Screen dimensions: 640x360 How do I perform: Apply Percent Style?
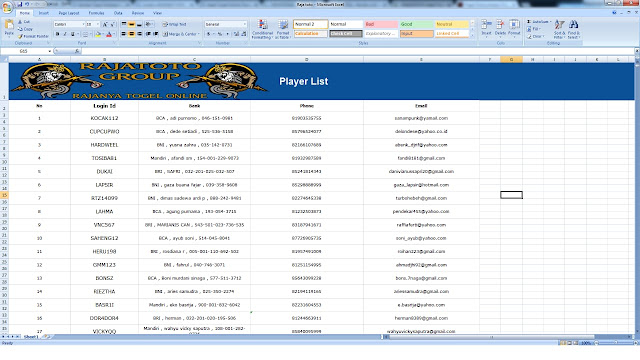tap(220, 34)
